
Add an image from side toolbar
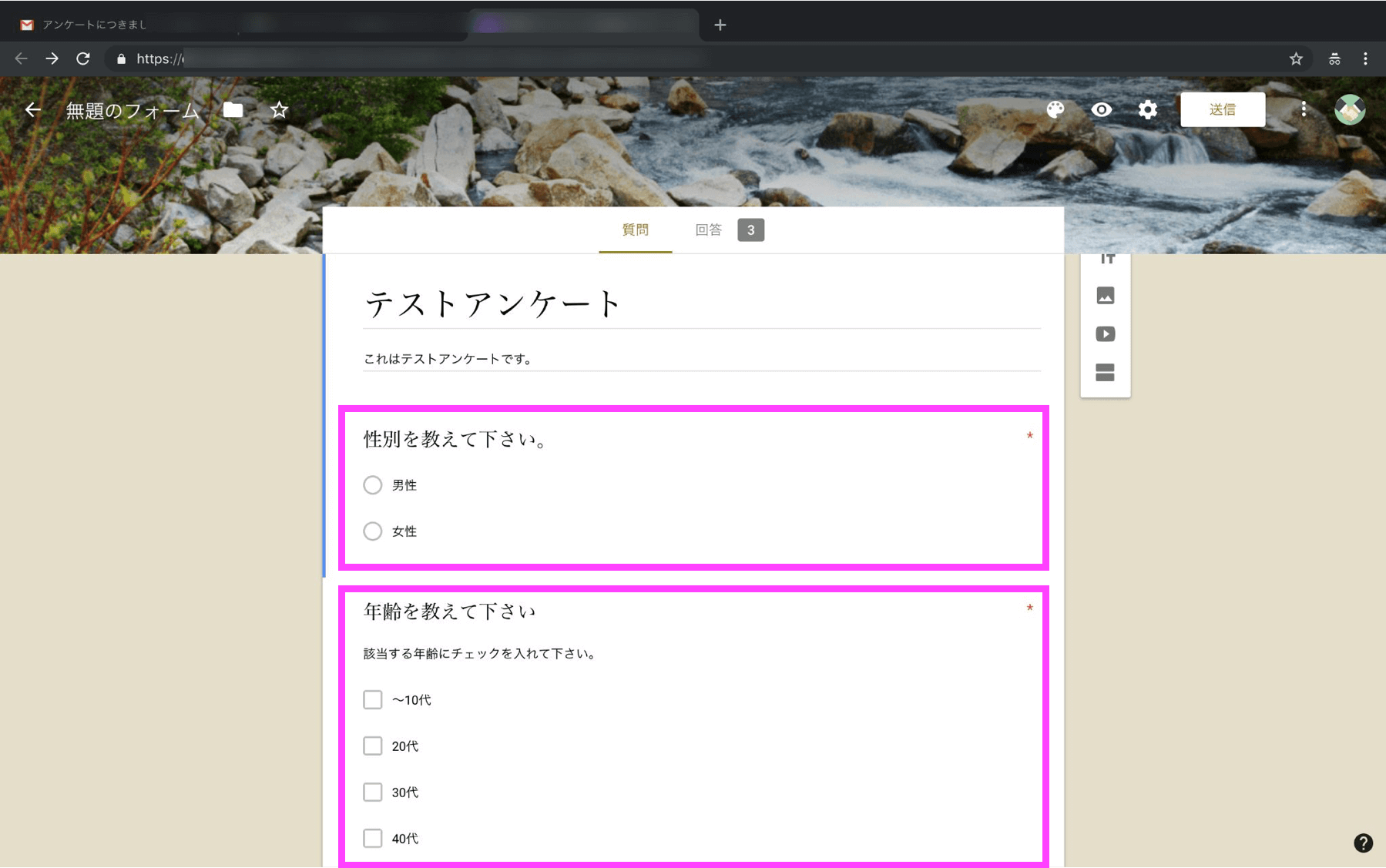[1106, 296]
